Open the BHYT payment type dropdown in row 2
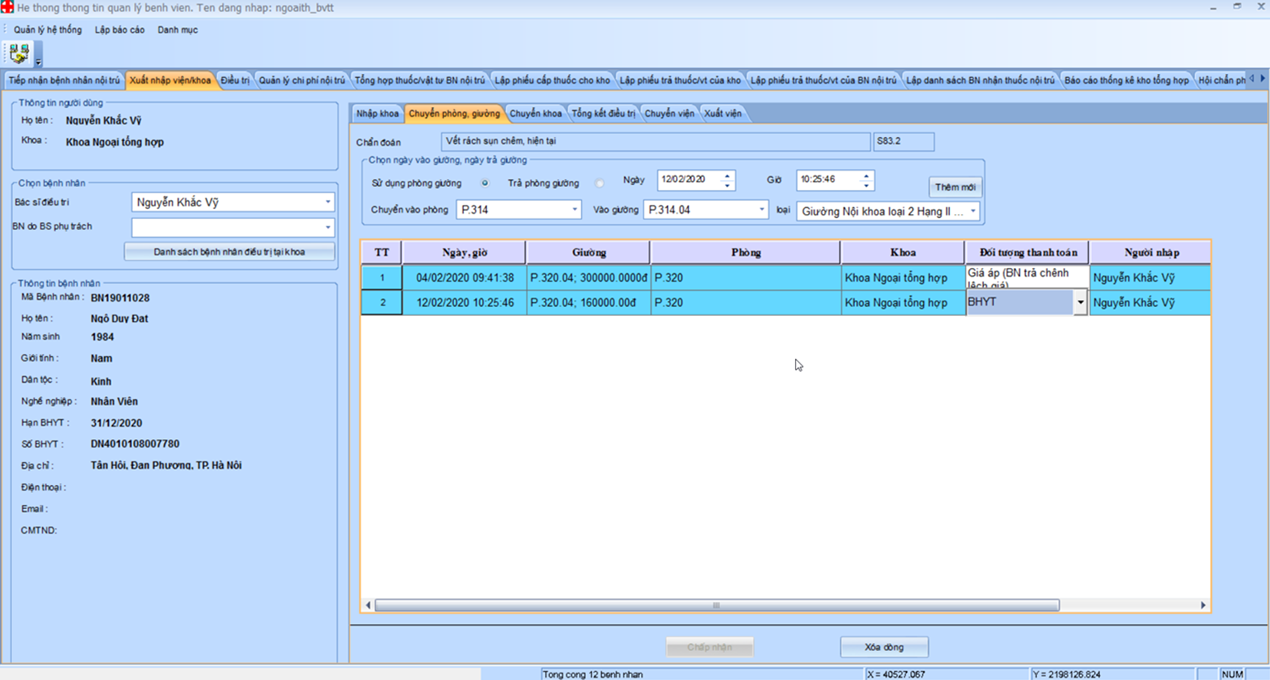Image resolution: width=1270 pixels, height=680 pixels. pos(1080,303)
